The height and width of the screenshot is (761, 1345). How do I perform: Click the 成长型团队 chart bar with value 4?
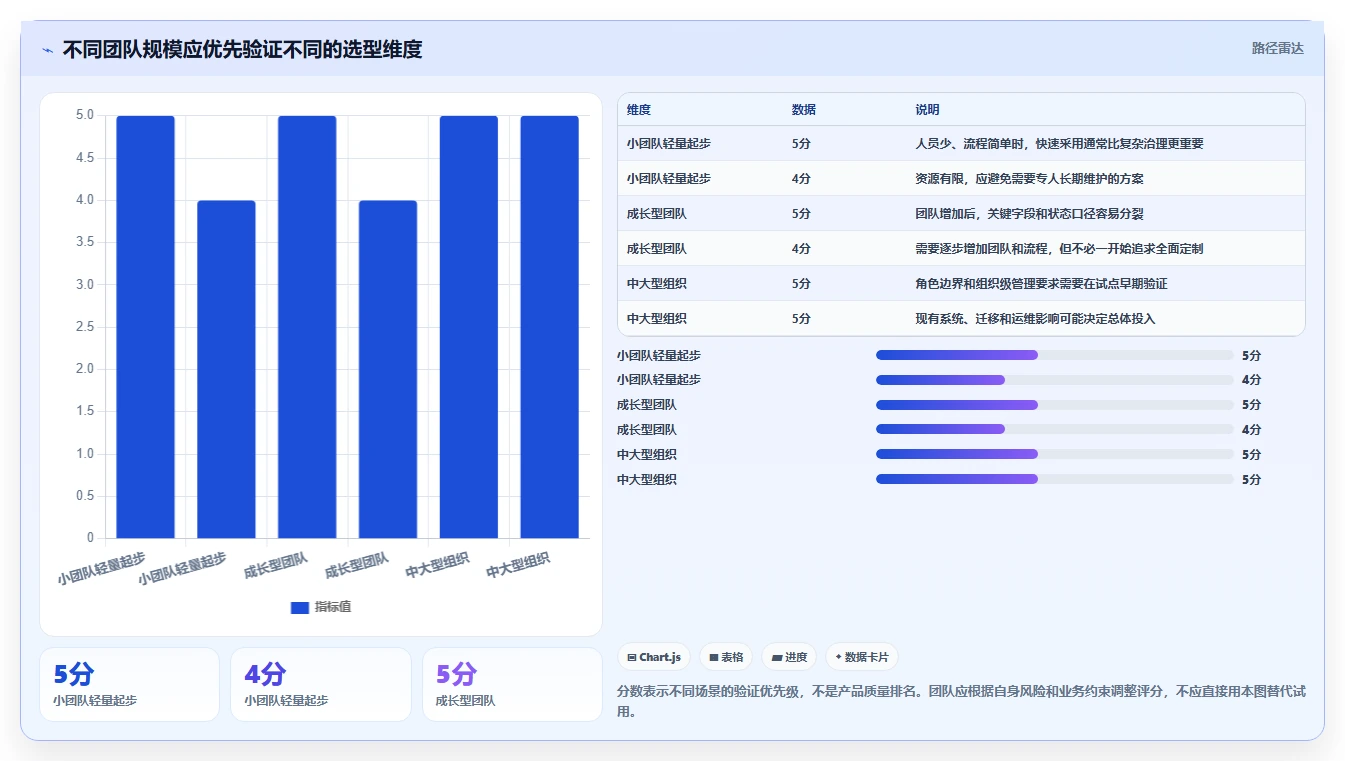click(x=388, y=369)
